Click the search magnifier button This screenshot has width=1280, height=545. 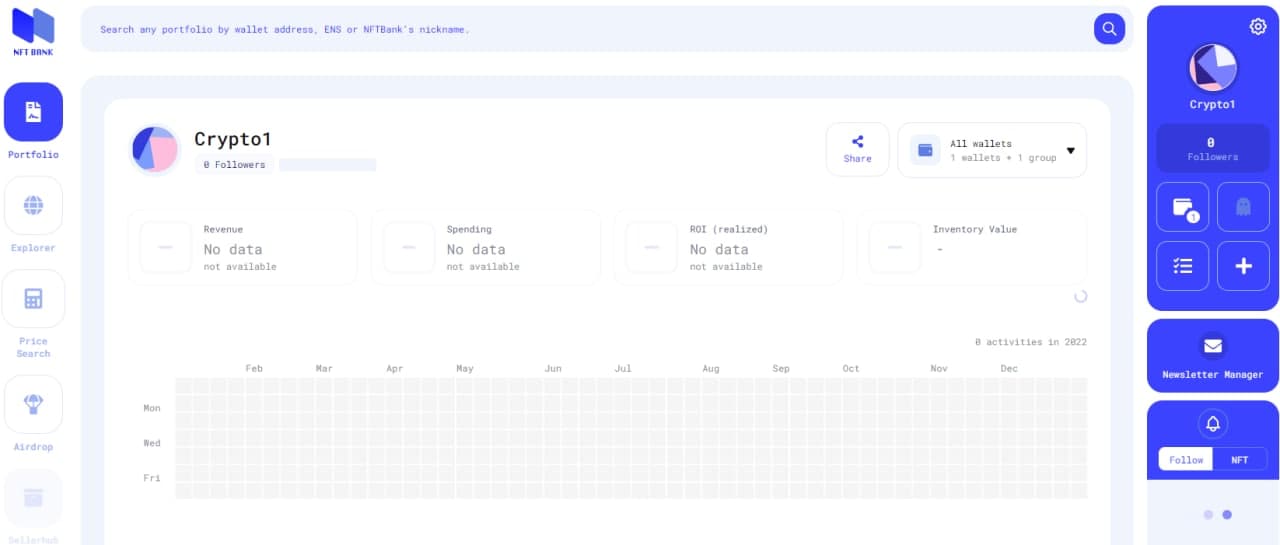coord(1109,29)
